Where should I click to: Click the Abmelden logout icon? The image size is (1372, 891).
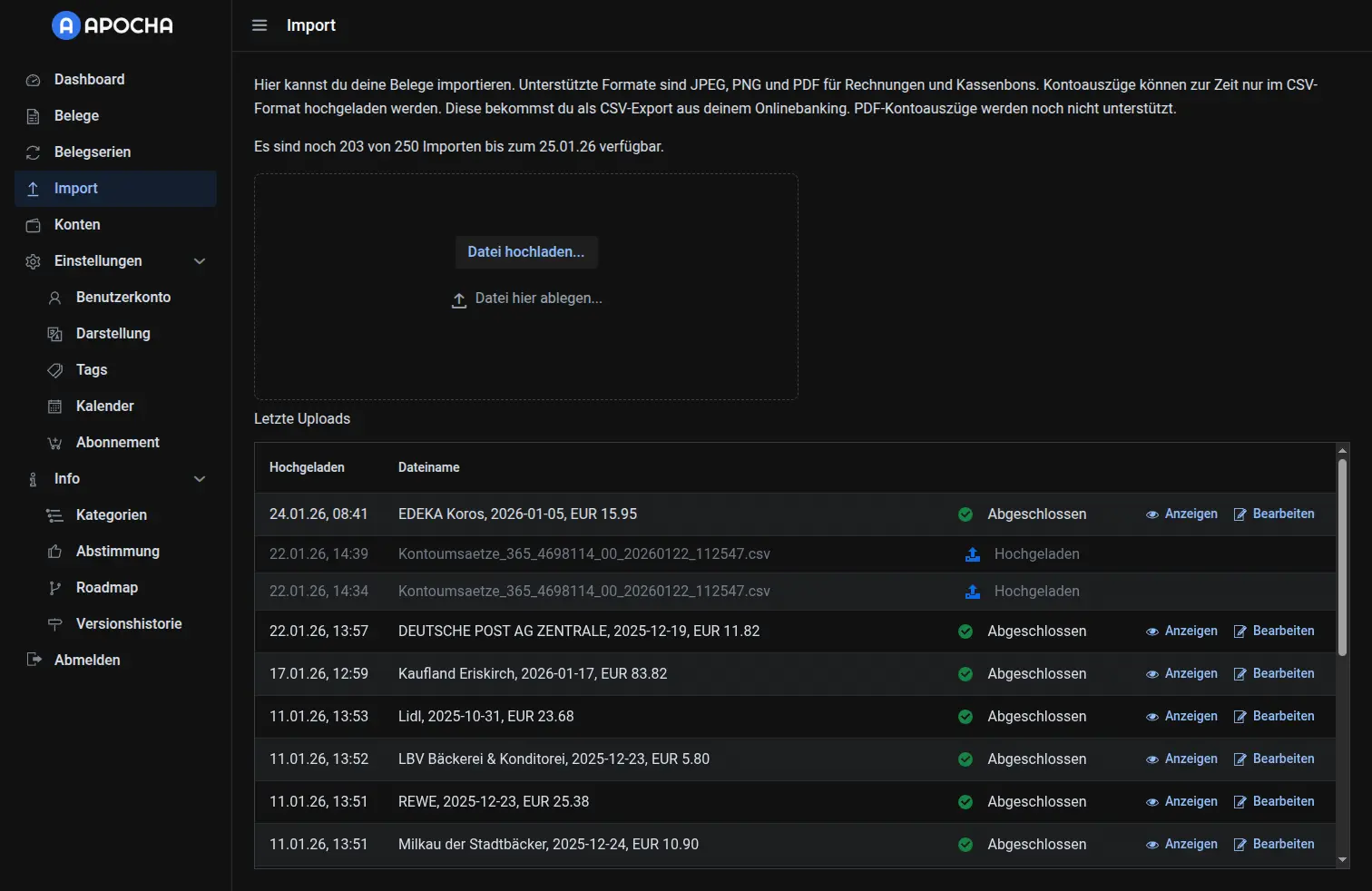coord(33,660)
